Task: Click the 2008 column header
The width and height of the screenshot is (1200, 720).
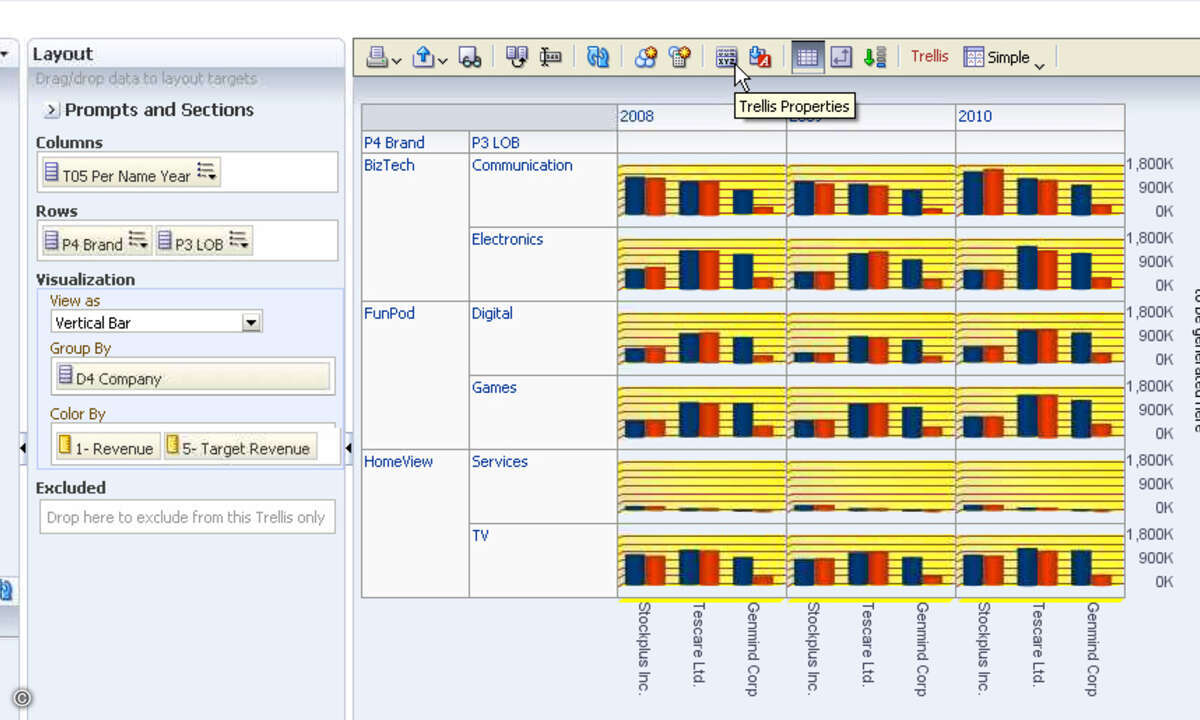Action: coord(637,116)
